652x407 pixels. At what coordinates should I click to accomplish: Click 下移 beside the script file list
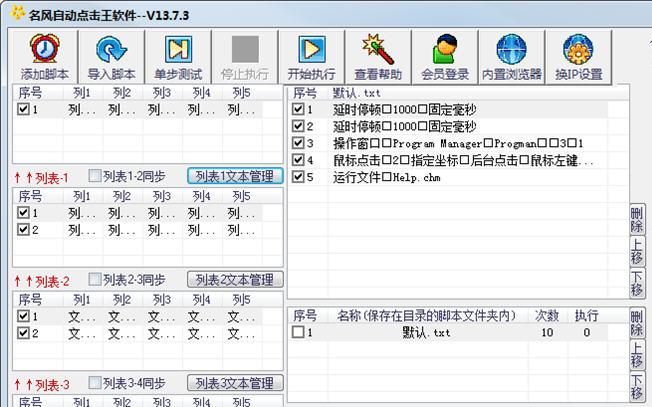(637, 387)
